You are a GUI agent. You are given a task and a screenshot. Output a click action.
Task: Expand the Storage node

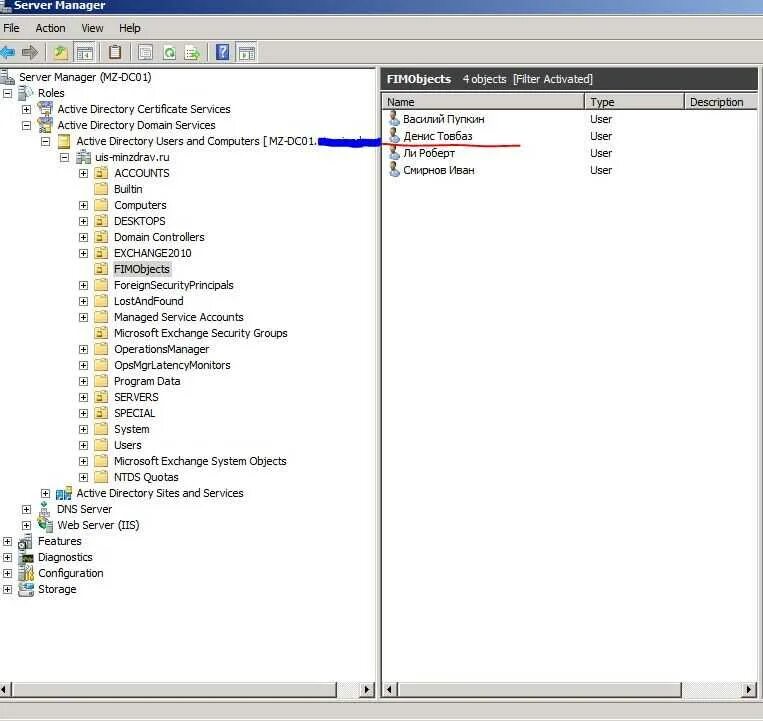pos(7,589)
